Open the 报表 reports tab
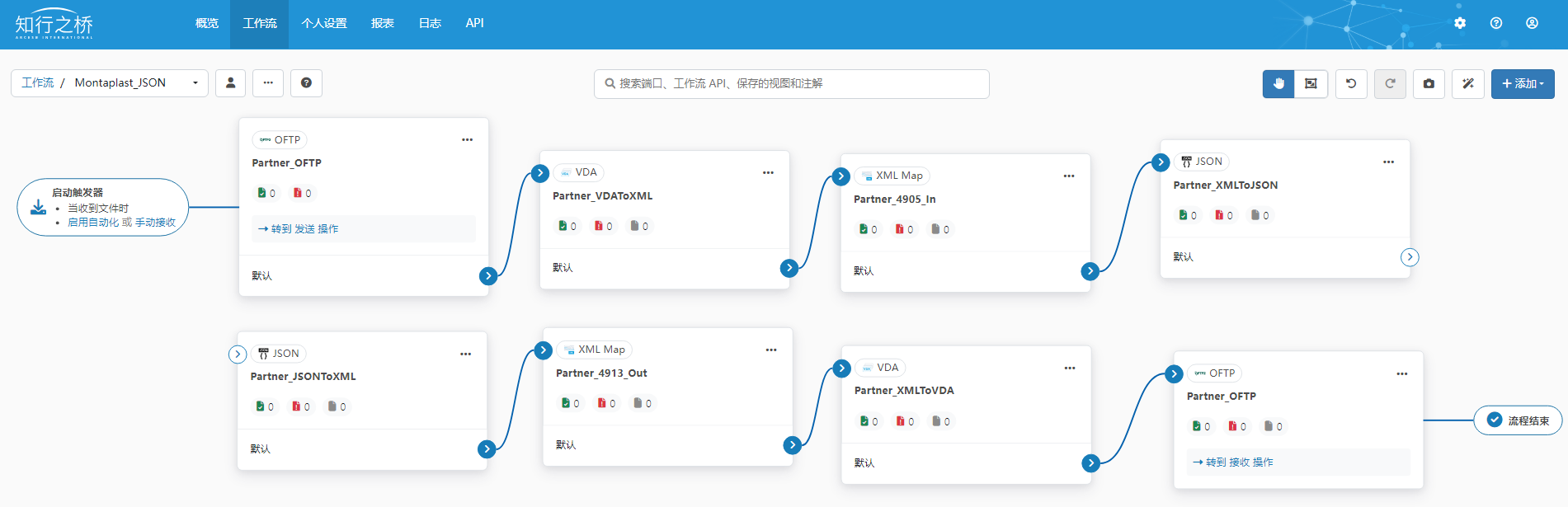This screenshot has height=507, width=1568. 382,23
